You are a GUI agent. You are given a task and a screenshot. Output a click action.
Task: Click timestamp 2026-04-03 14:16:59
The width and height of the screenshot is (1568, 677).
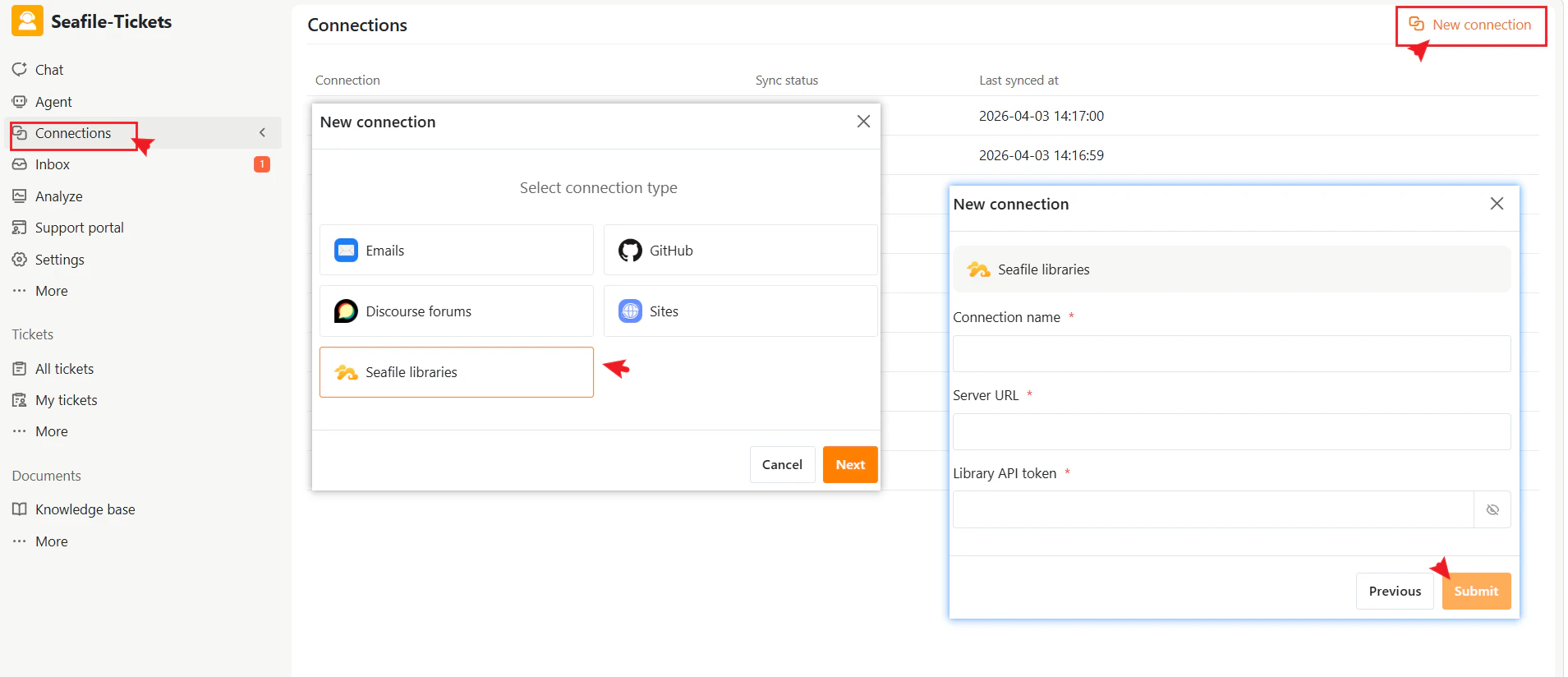1042,155
